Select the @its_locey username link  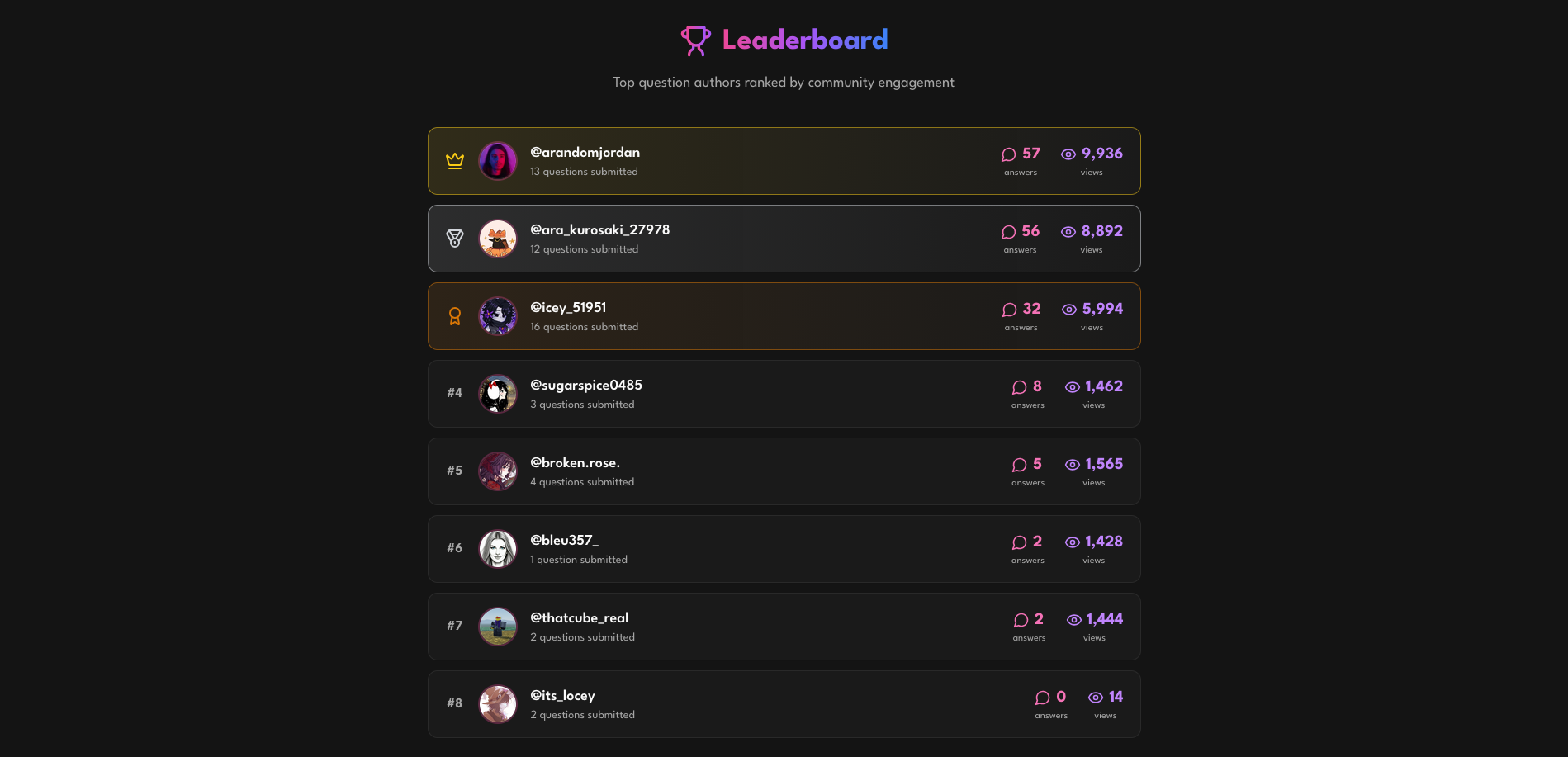pos(562,695)
